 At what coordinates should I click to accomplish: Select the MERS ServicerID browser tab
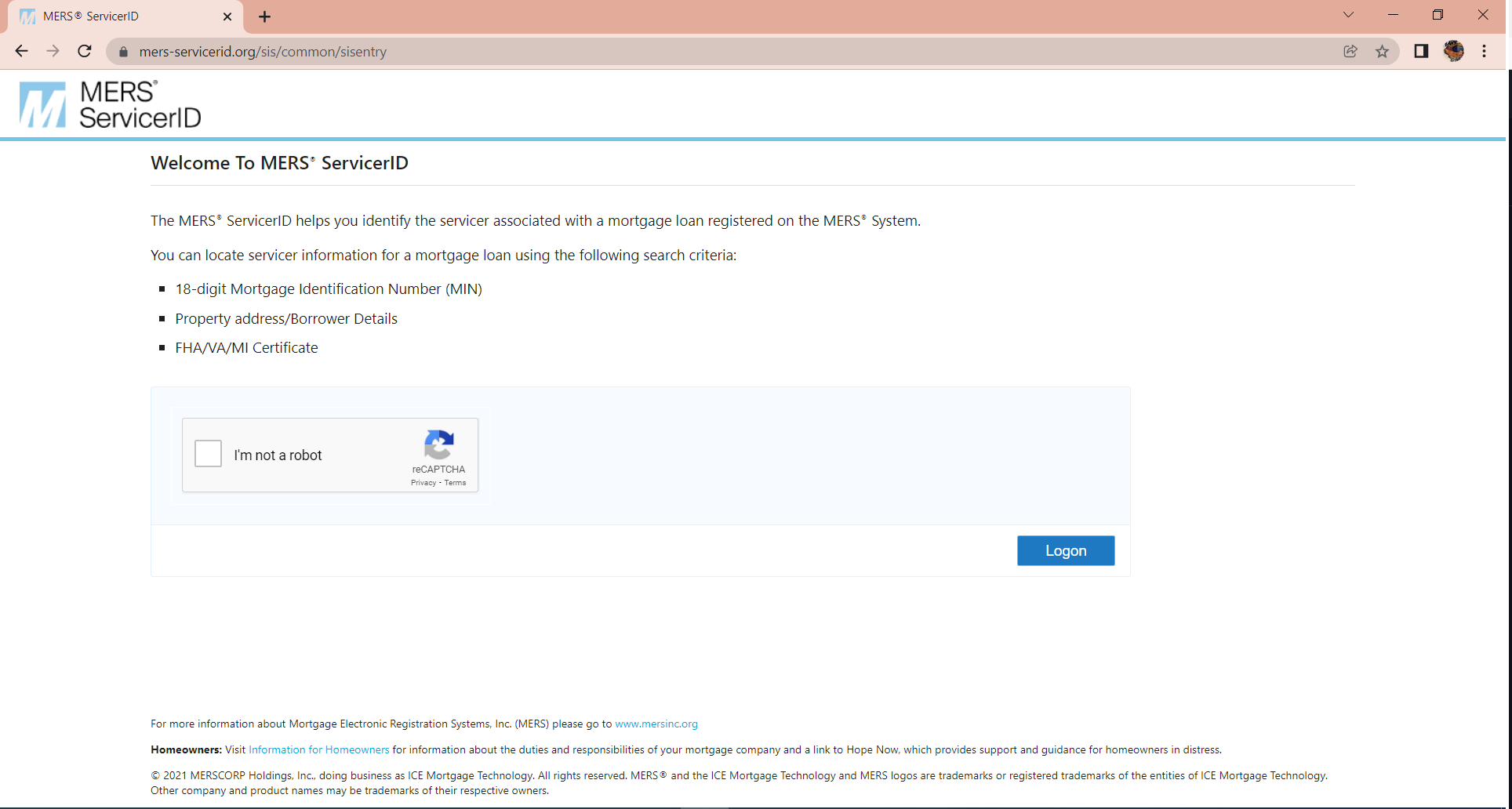click(x=118, y=16)
